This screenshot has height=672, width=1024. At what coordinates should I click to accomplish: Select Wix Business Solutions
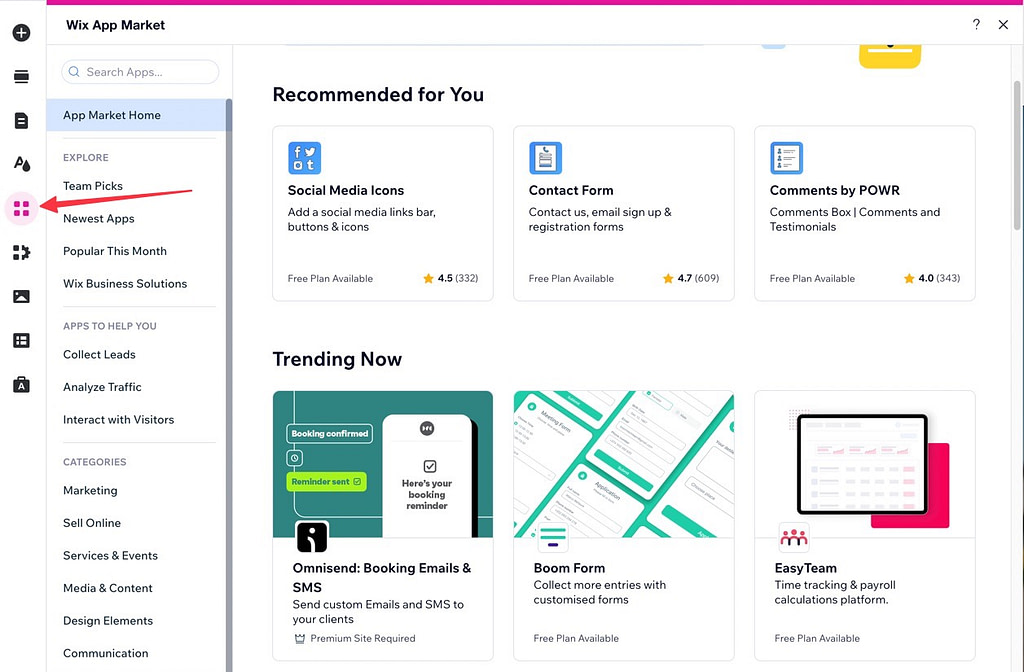point(125,283)
